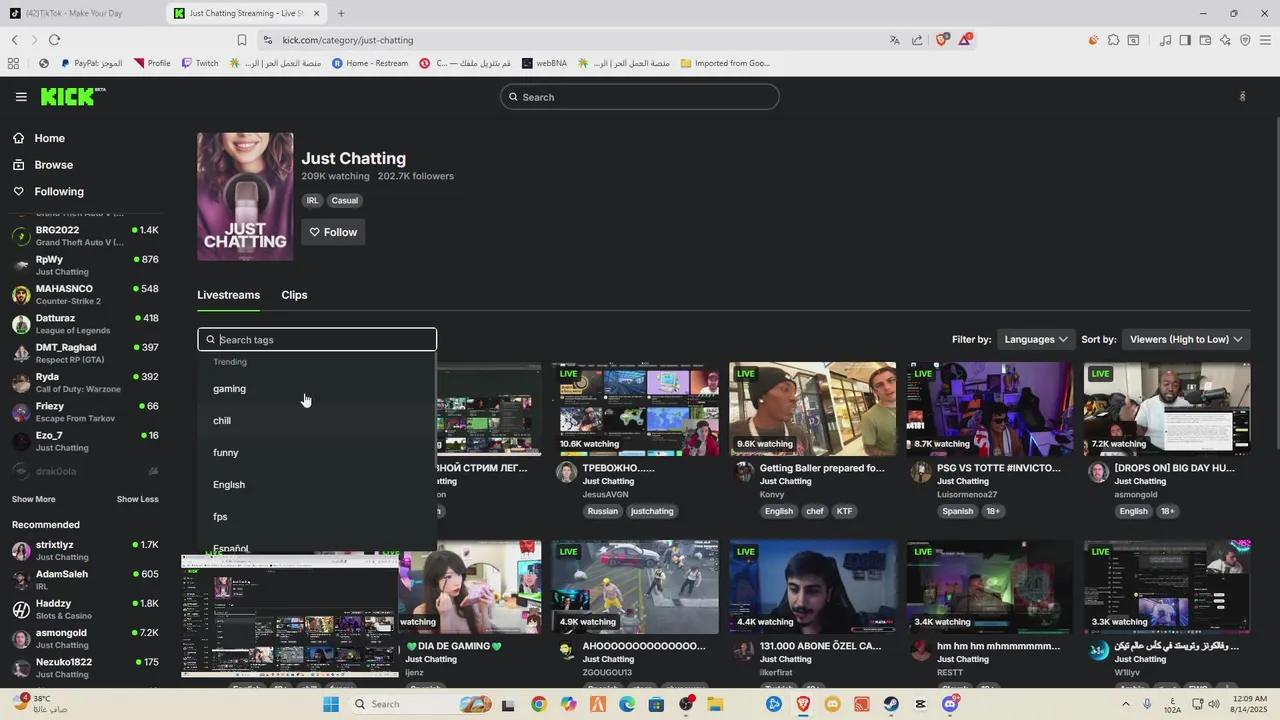Click Konvy channel avatar
The height and width of the screenshot is (720, 1280).
pos(743,473)
